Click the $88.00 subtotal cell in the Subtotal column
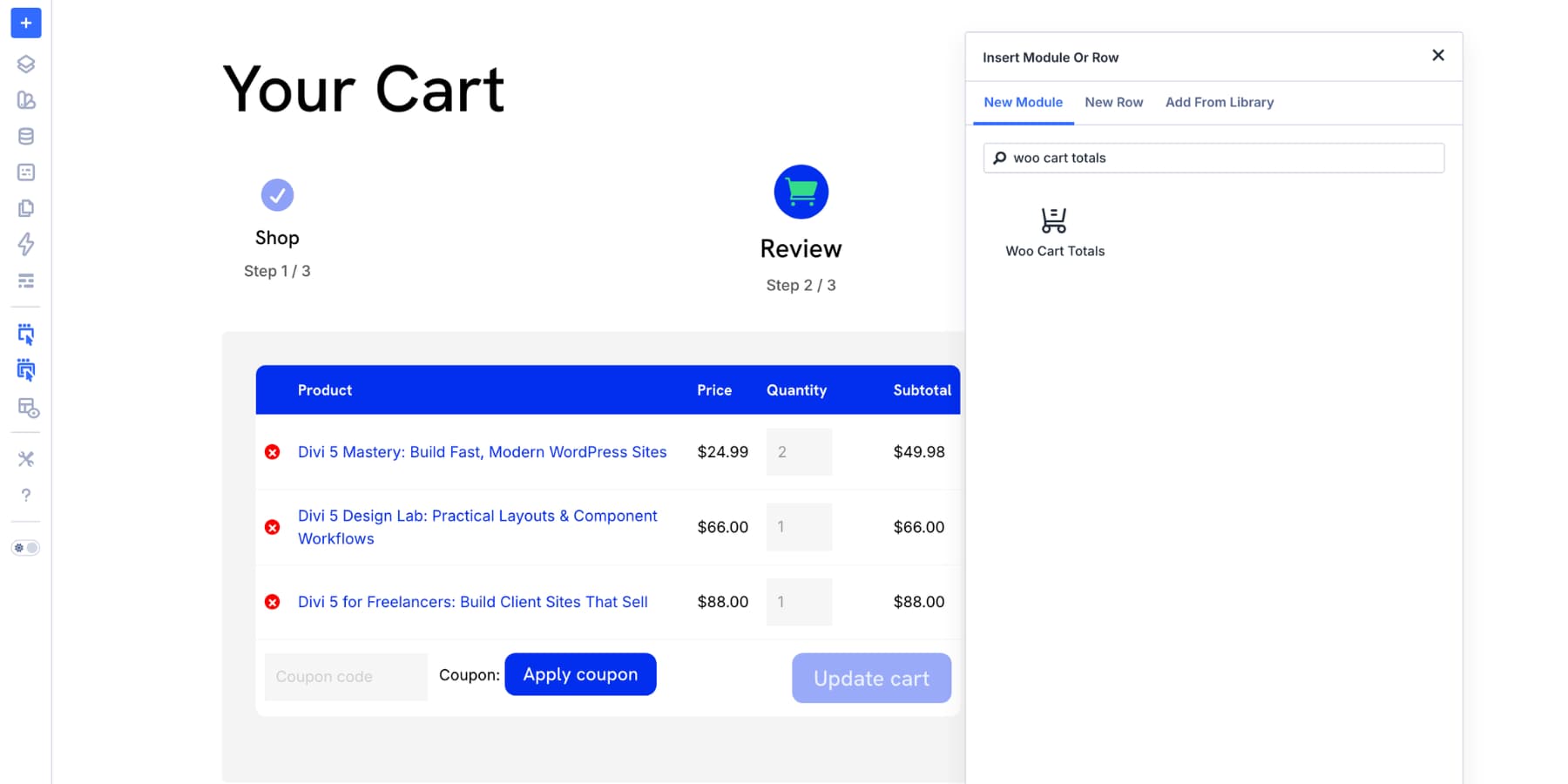This screenshot has width=1568, height=784. click(x=919, y=602)
